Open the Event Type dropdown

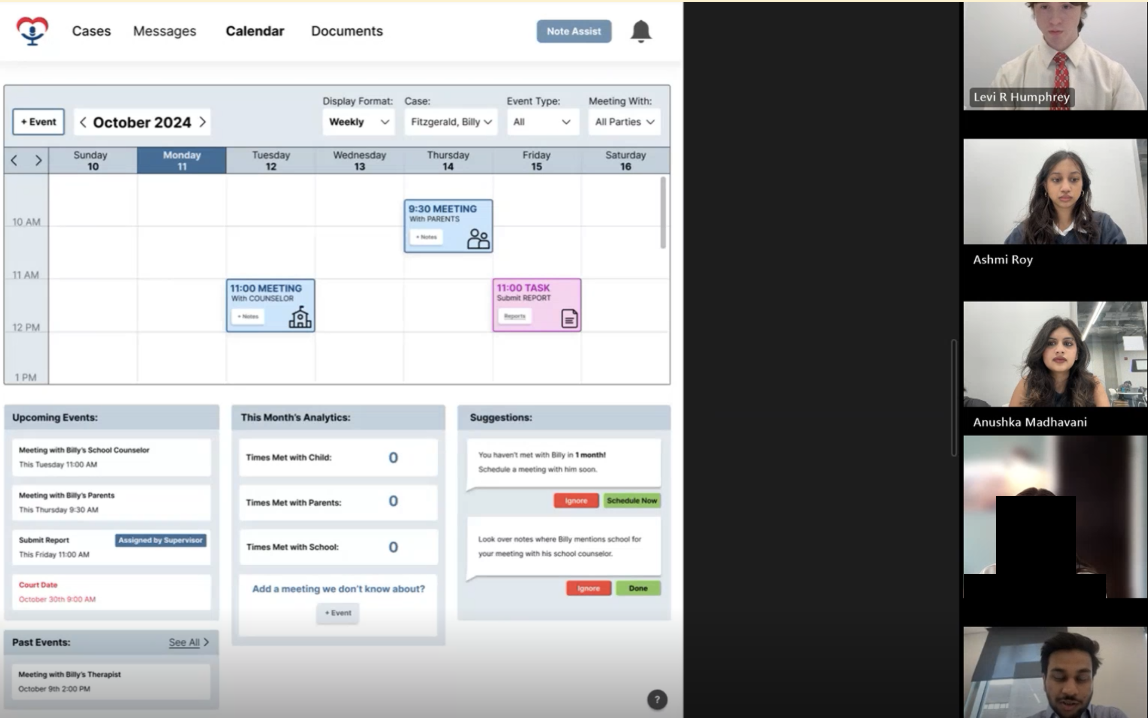(x=542, y=121)
